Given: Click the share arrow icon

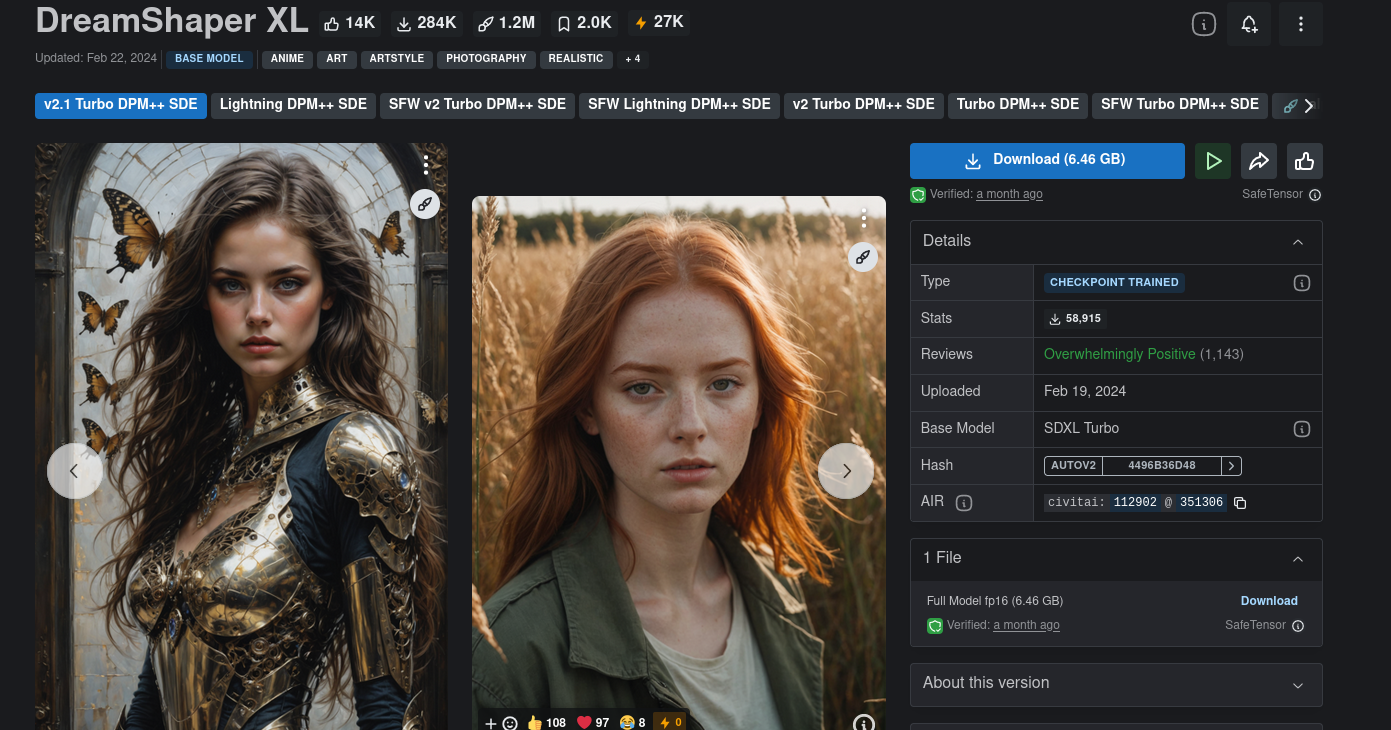Looking at the screenshot, I should click(x=1259, y=161).
